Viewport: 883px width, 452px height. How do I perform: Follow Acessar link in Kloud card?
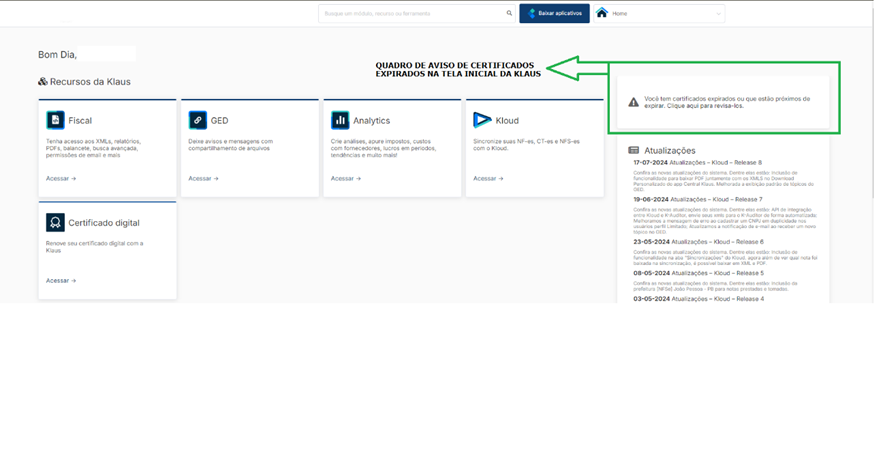488,179
